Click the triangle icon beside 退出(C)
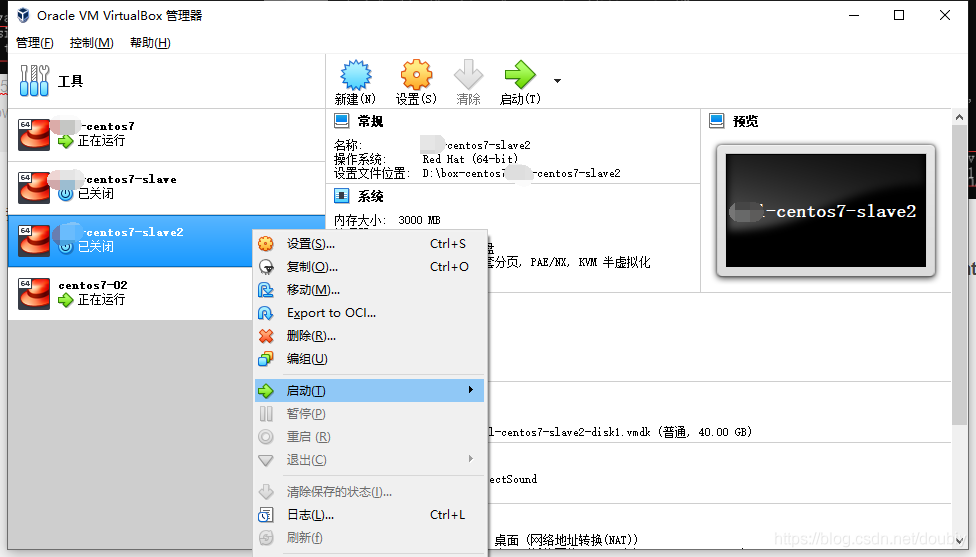 266,461
